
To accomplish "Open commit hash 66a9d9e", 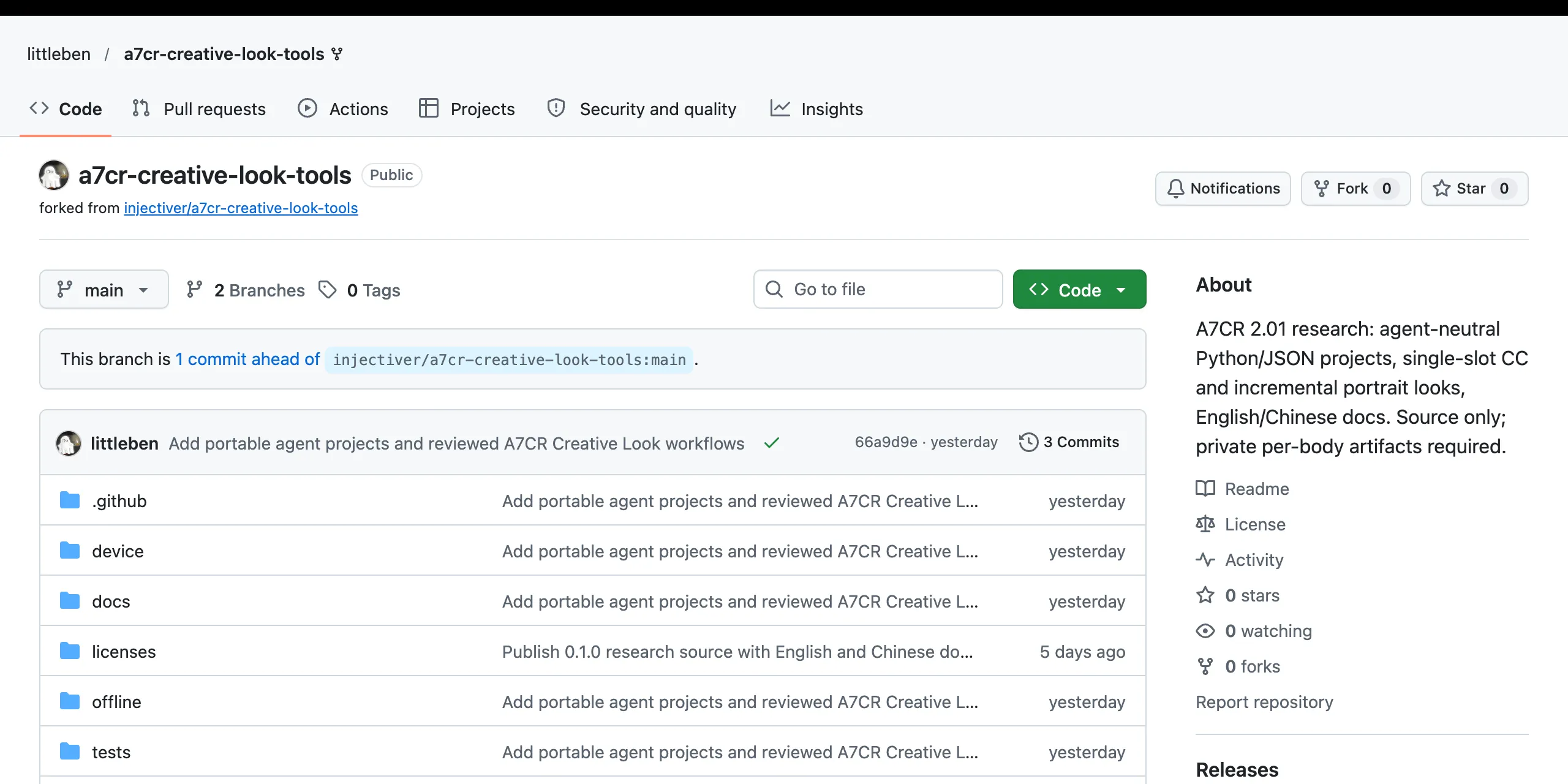I will pyautogui.click(x=886, y=442).
